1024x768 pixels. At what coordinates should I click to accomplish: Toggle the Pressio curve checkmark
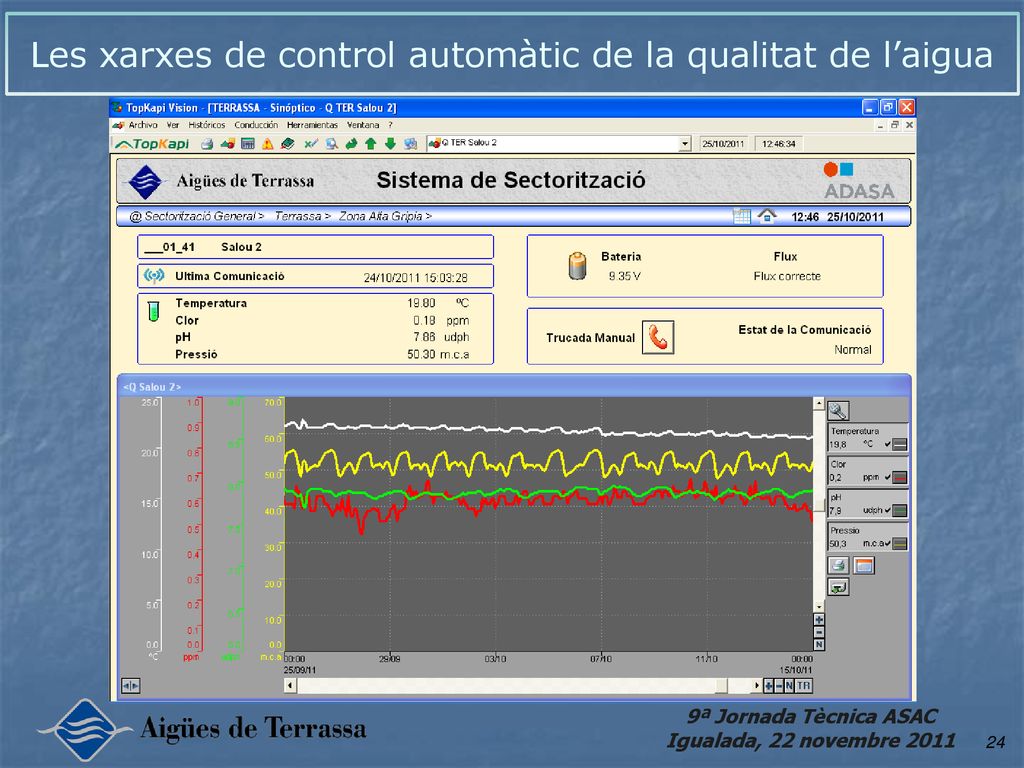coord(888,543)
